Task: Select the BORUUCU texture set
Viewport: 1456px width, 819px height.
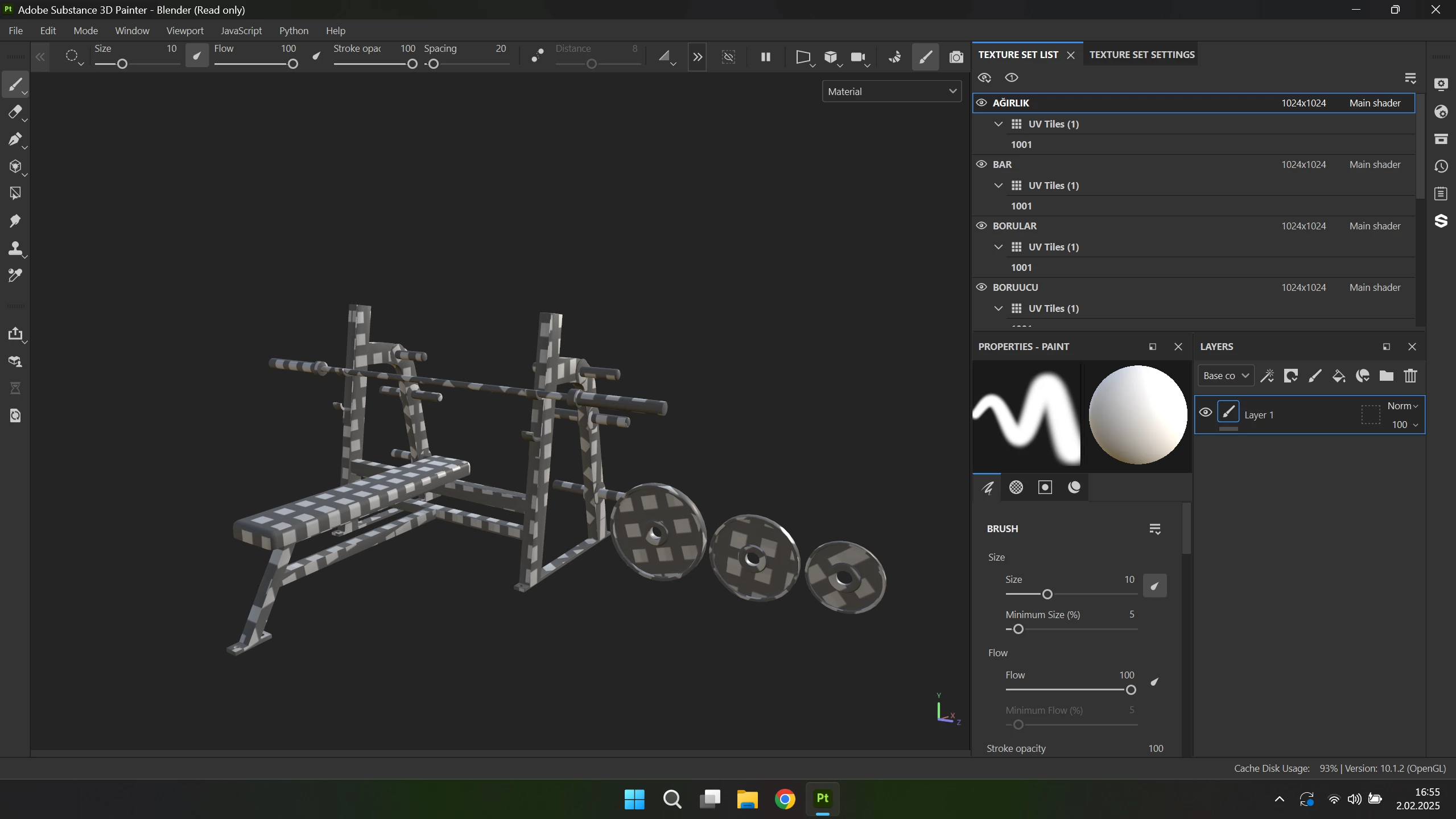Action: point(1015,287)
